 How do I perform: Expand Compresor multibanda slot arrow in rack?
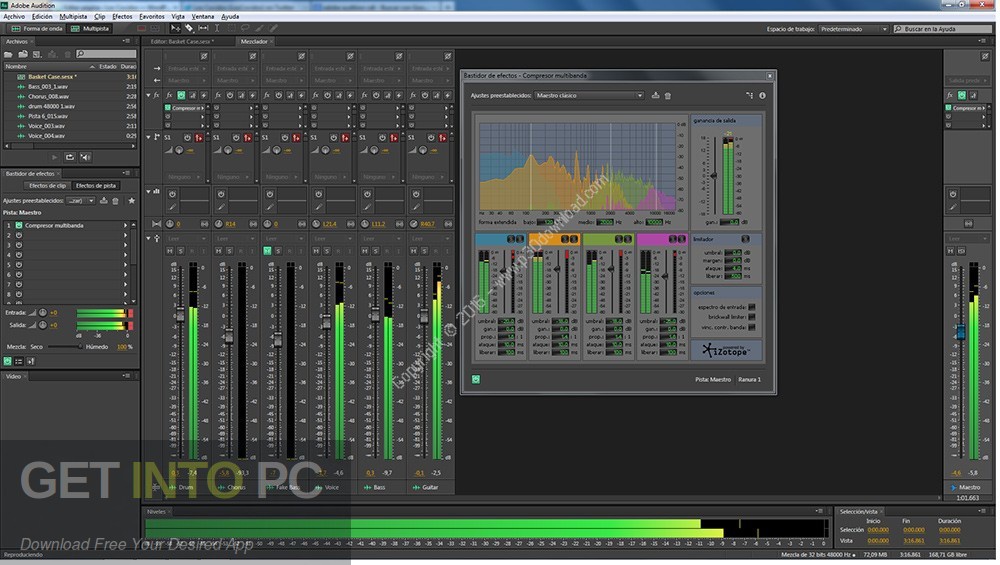point(125,225)
